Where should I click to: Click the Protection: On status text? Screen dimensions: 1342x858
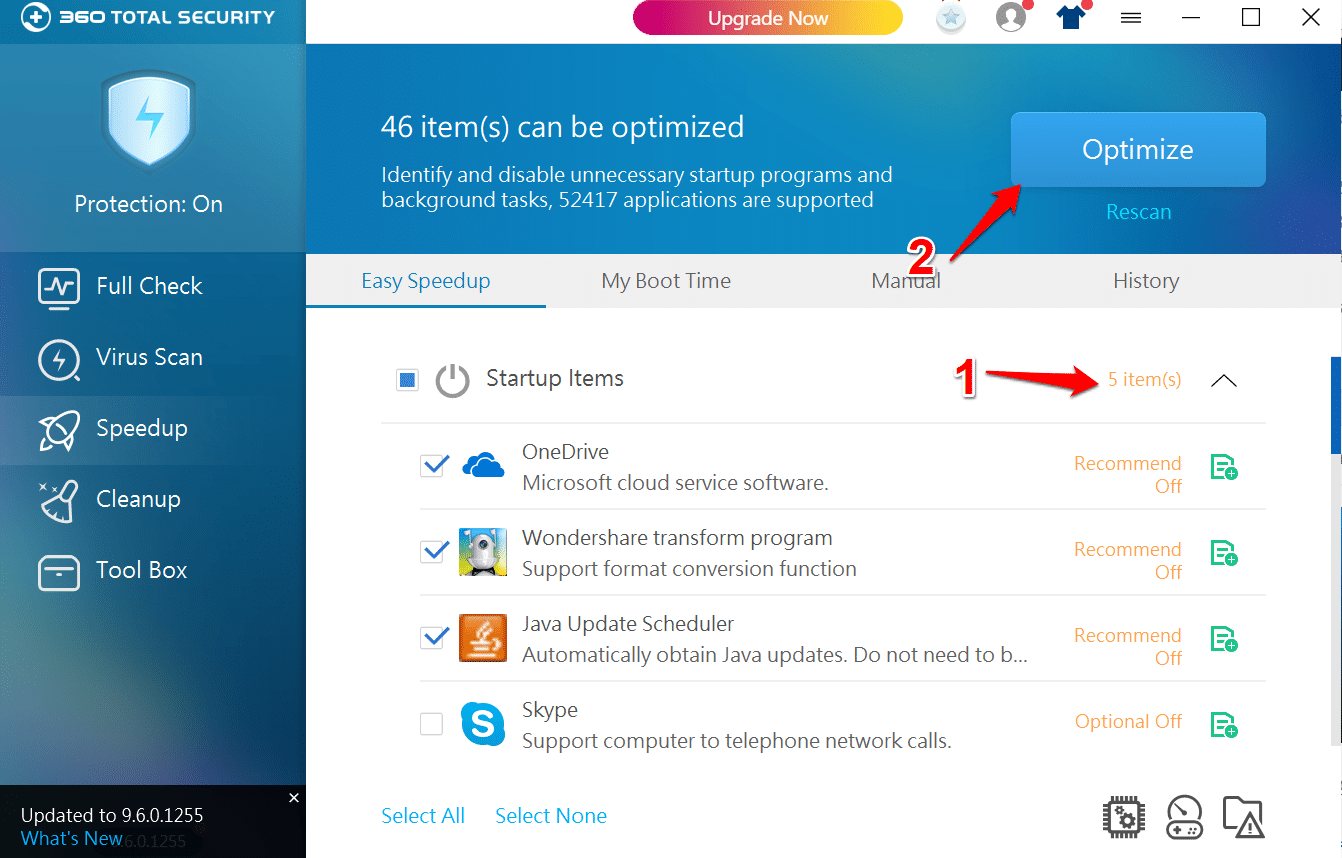149,204
